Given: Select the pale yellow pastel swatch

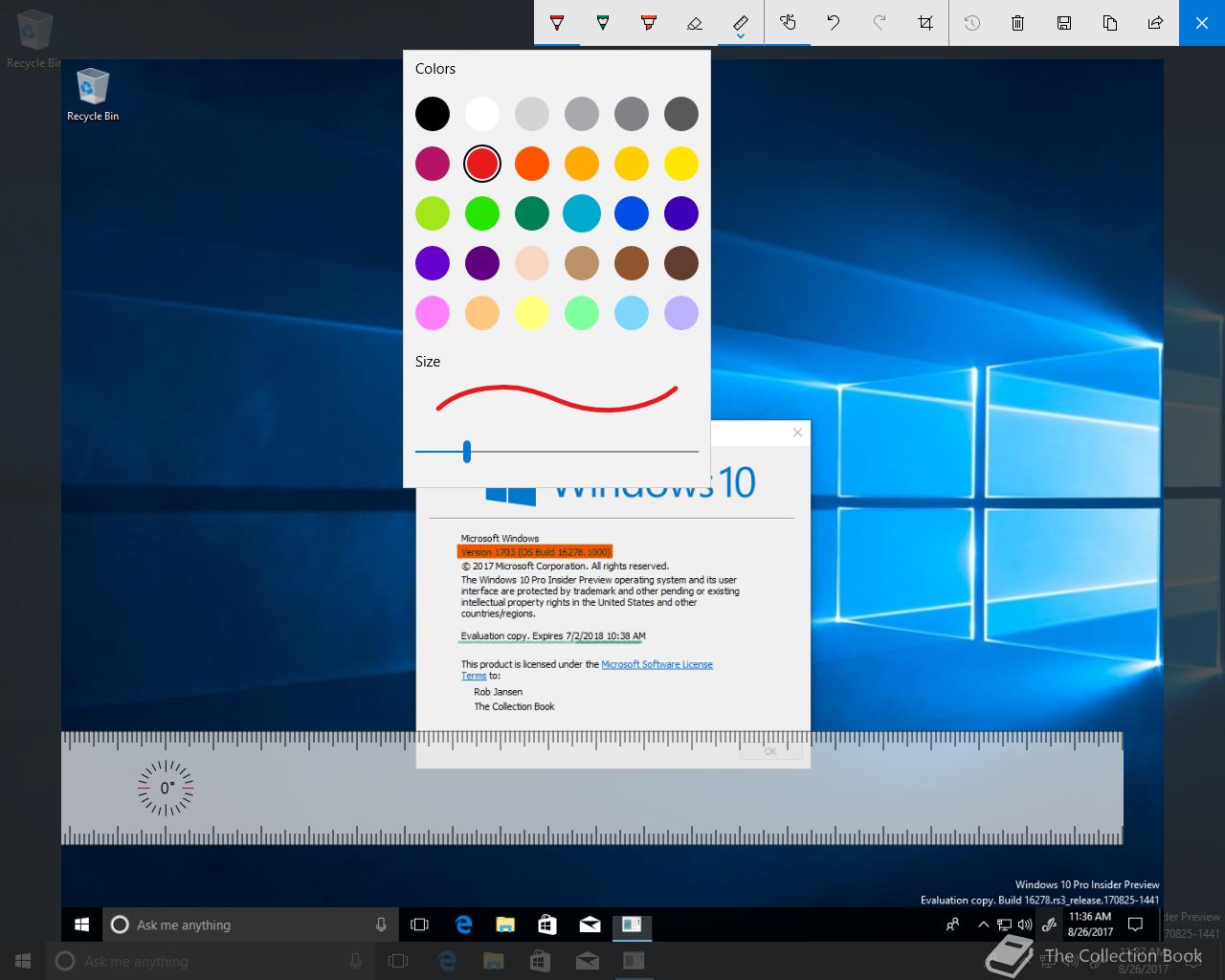Looking at the screenshot, I should click(532, 313).
